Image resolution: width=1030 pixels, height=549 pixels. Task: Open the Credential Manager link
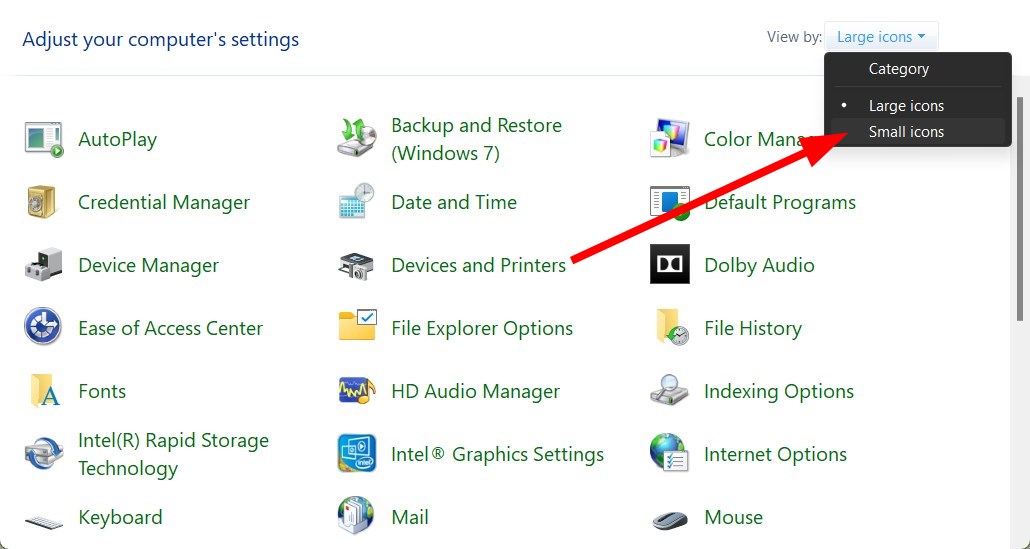tap(164, 202)
